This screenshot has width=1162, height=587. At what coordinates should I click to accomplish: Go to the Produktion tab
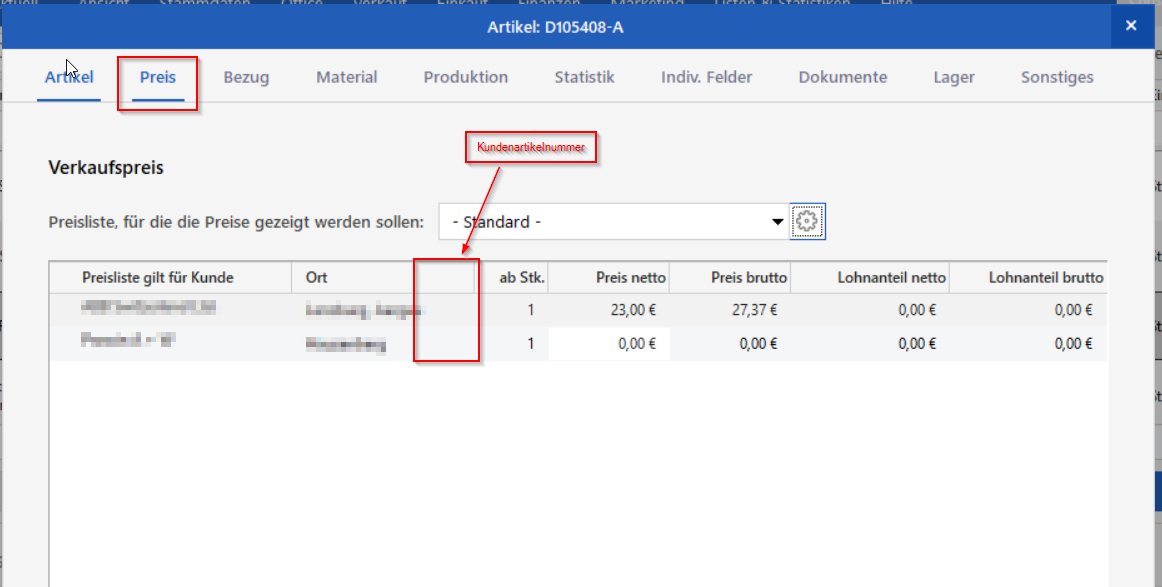click(x=465, y=77)
